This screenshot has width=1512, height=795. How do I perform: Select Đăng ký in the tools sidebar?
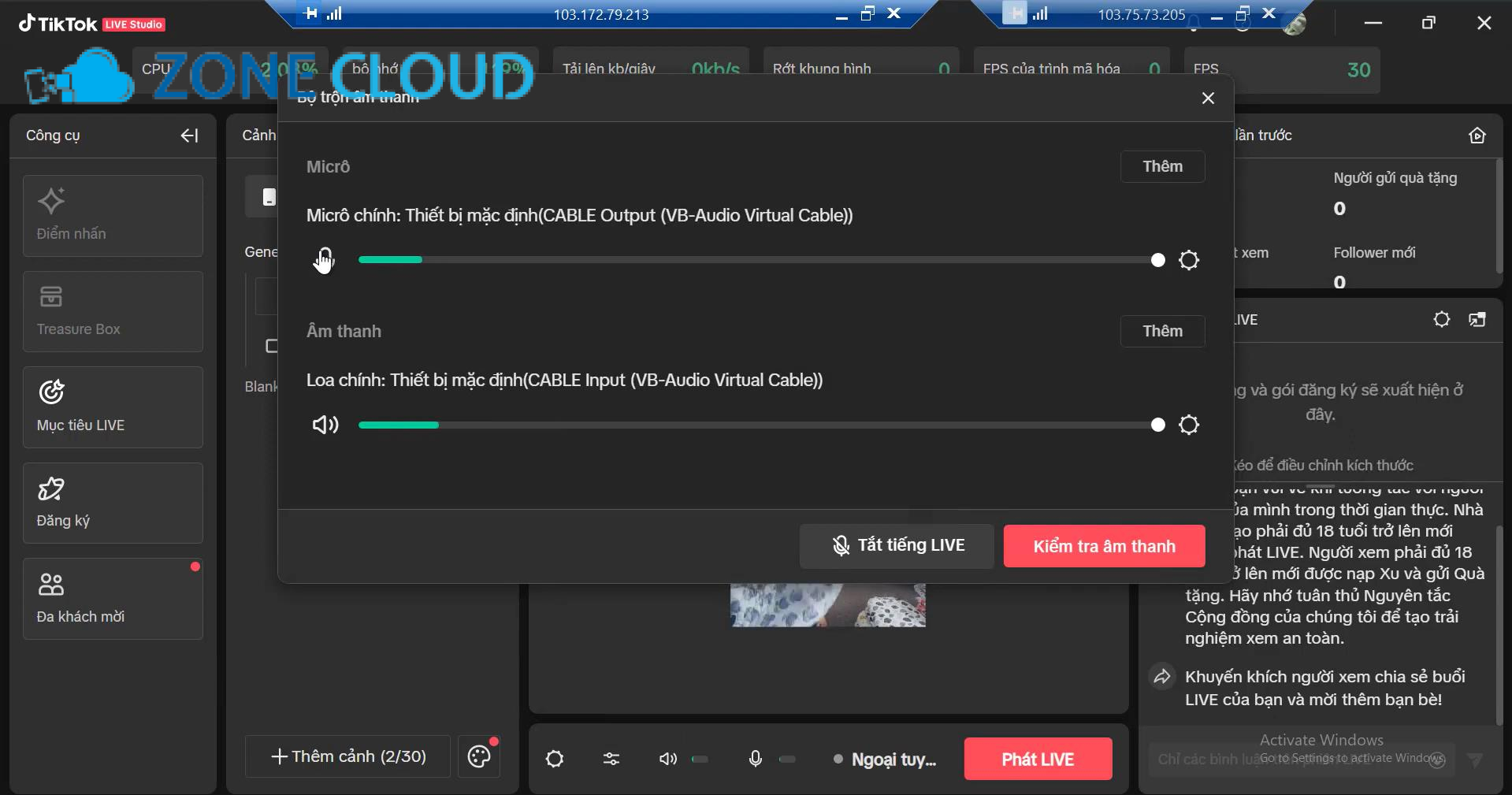click(113, 503)
